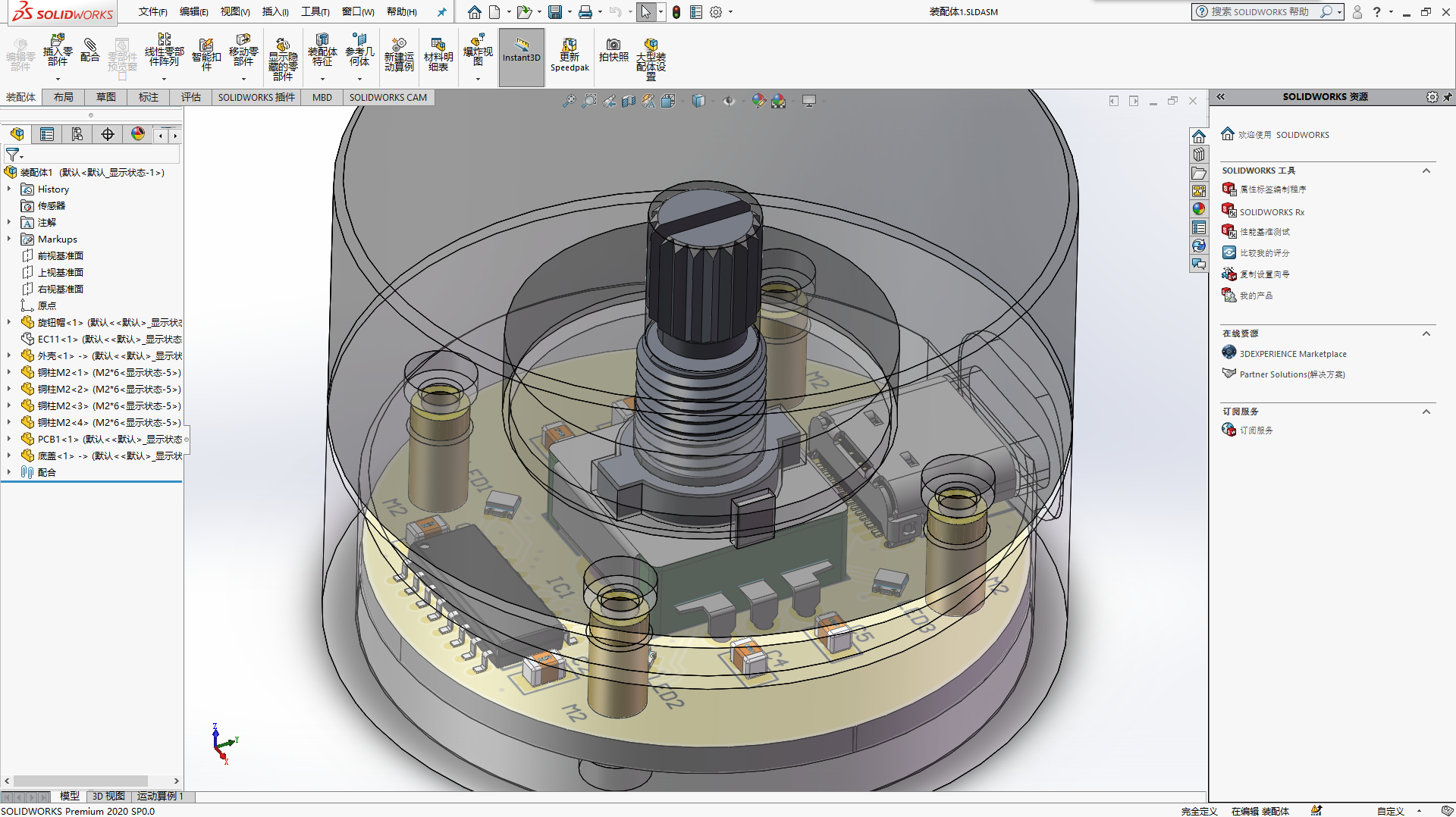Collapse the 订阅服务 section
The width and height of the screenshot is (1456, 817).
click(1426, 412)
